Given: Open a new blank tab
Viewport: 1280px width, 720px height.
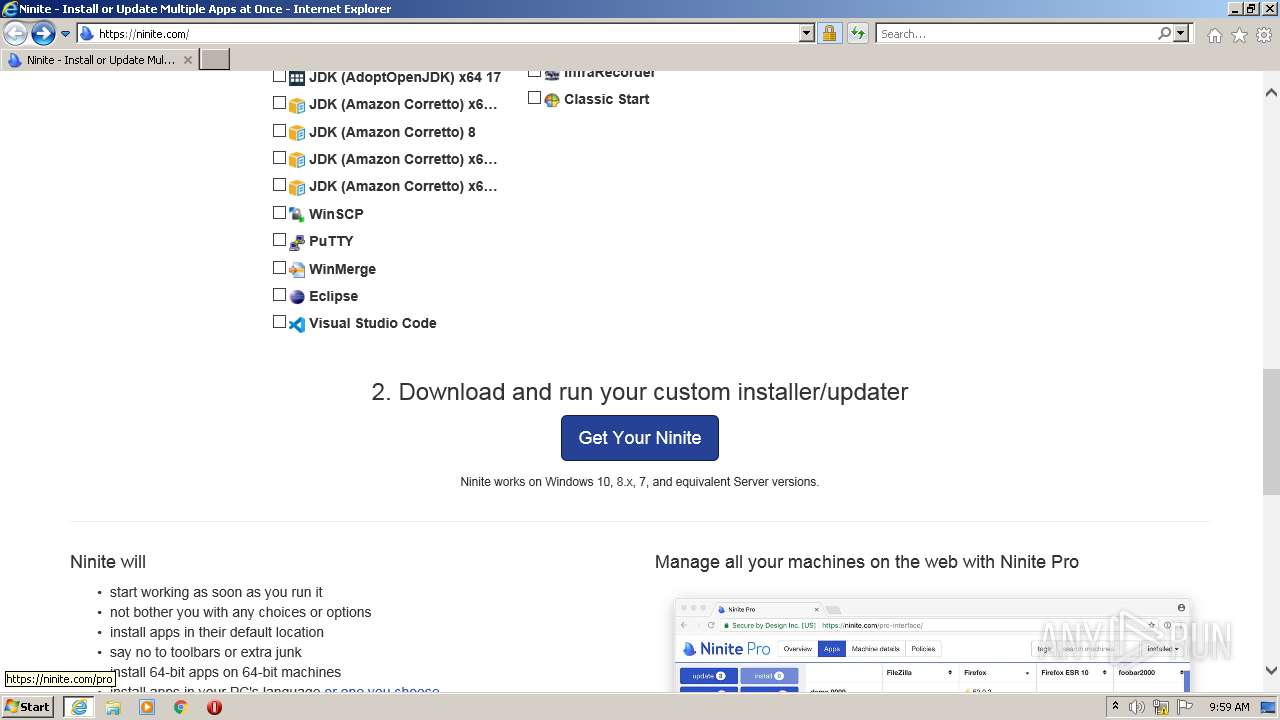Looking at the screenshot, I should [214, 60].
